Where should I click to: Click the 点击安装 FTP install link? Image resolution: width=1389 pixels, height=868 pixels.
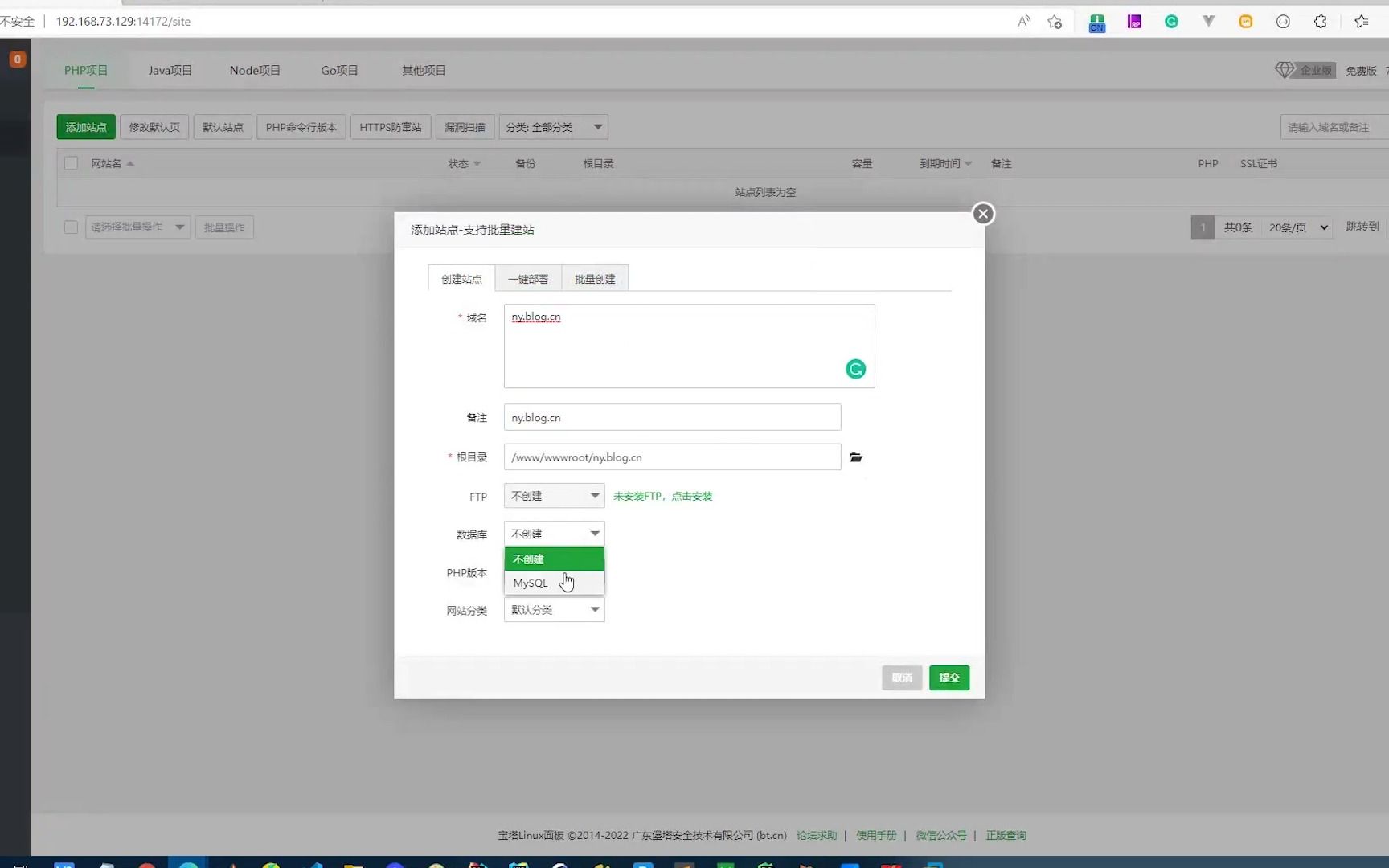pyautogui.click(x=694, y=496)
